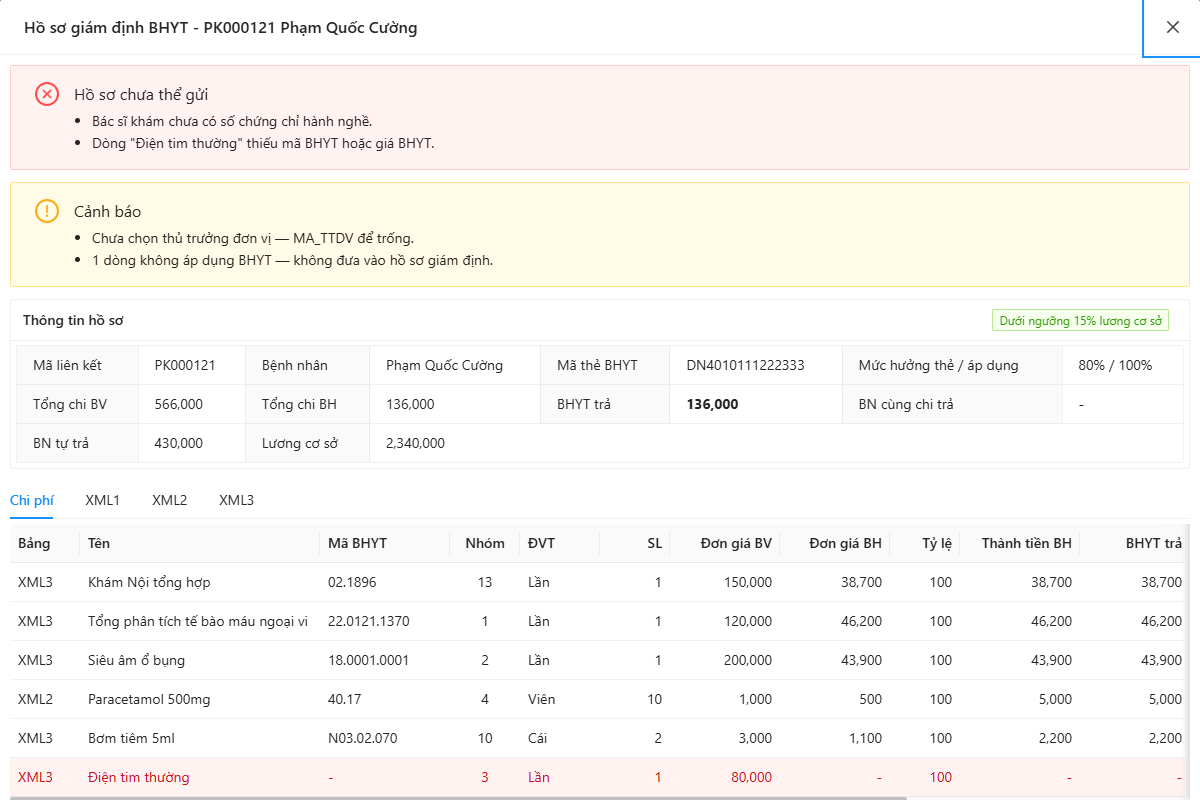
Task: Click the Siêu âm ổ bụng price "200,000"
Action: [x=746, y=660]
